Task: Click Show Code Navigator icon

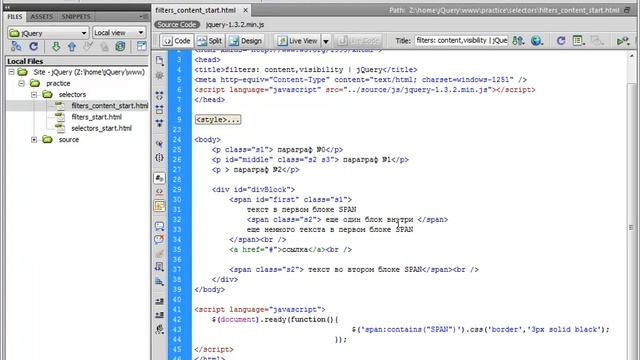Action: [x=160, y=76]
